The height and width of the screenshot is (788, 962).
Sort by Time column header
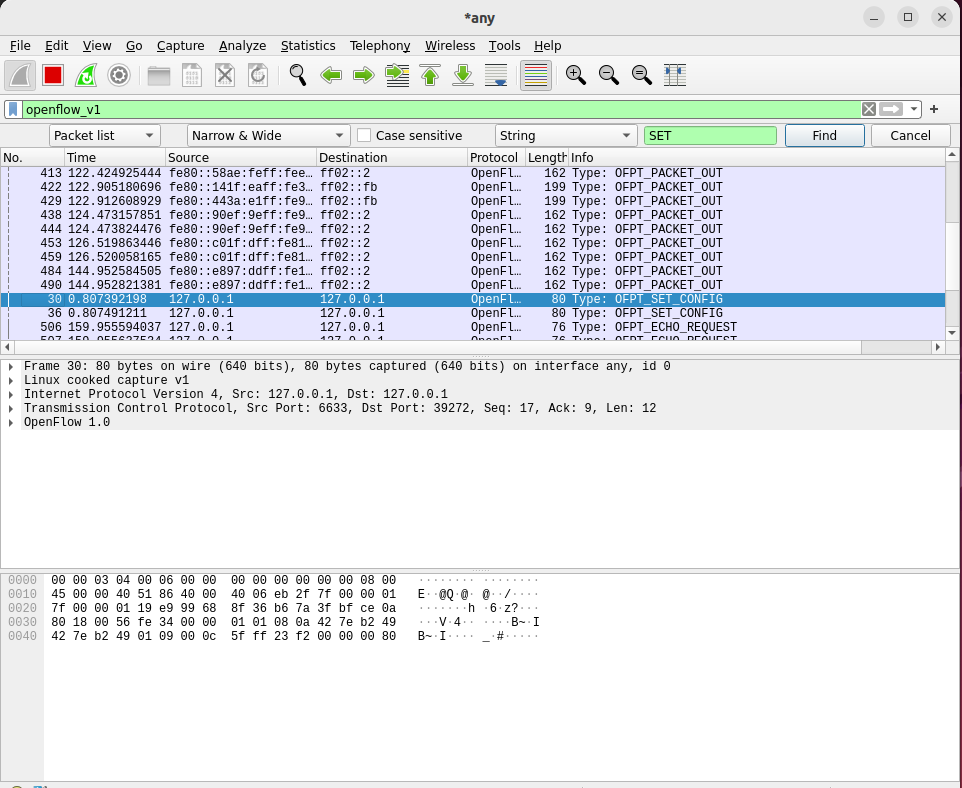pos(114,158)
